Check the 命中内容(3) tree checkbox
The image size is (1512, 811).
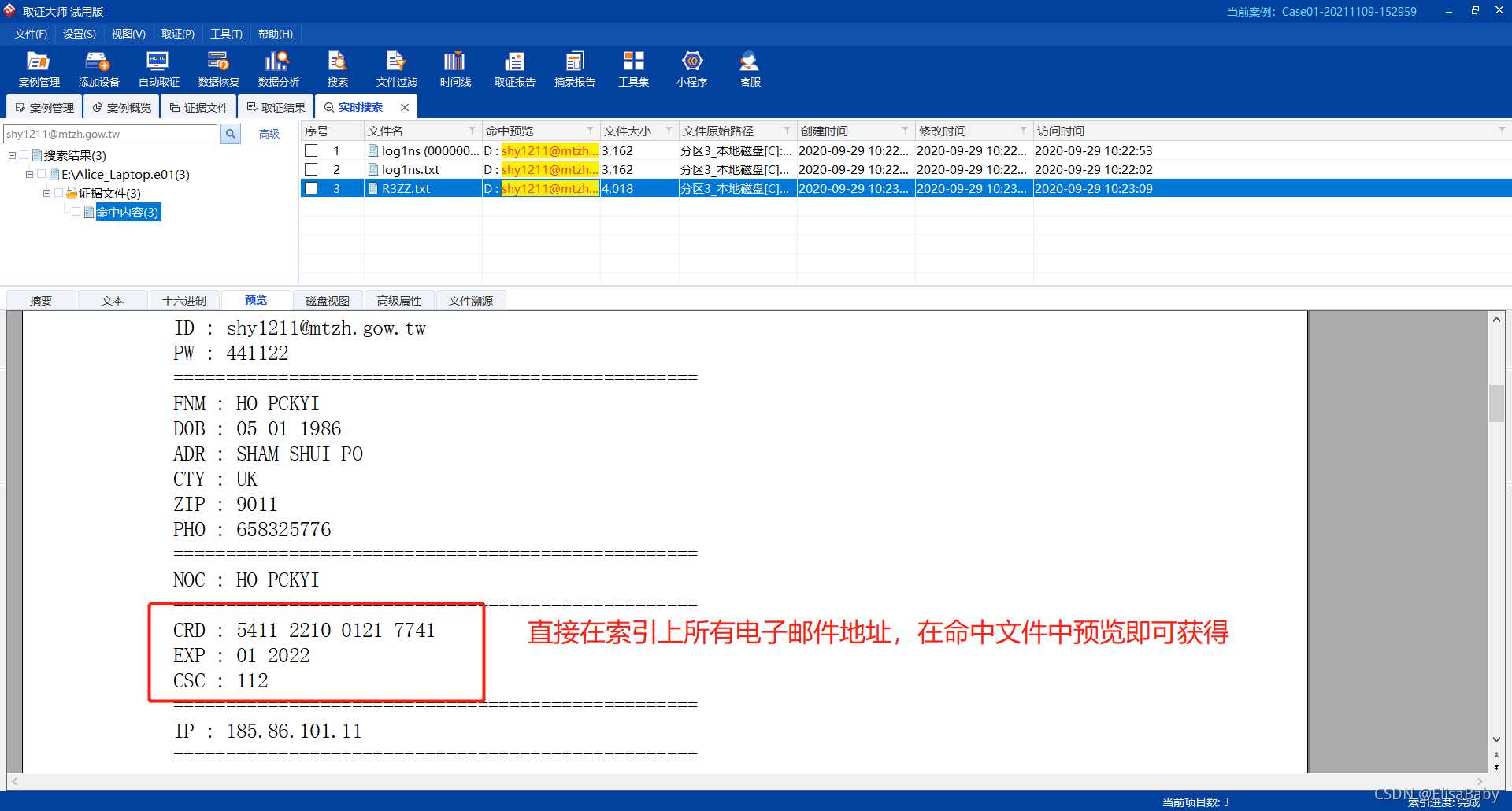point(76,212)
